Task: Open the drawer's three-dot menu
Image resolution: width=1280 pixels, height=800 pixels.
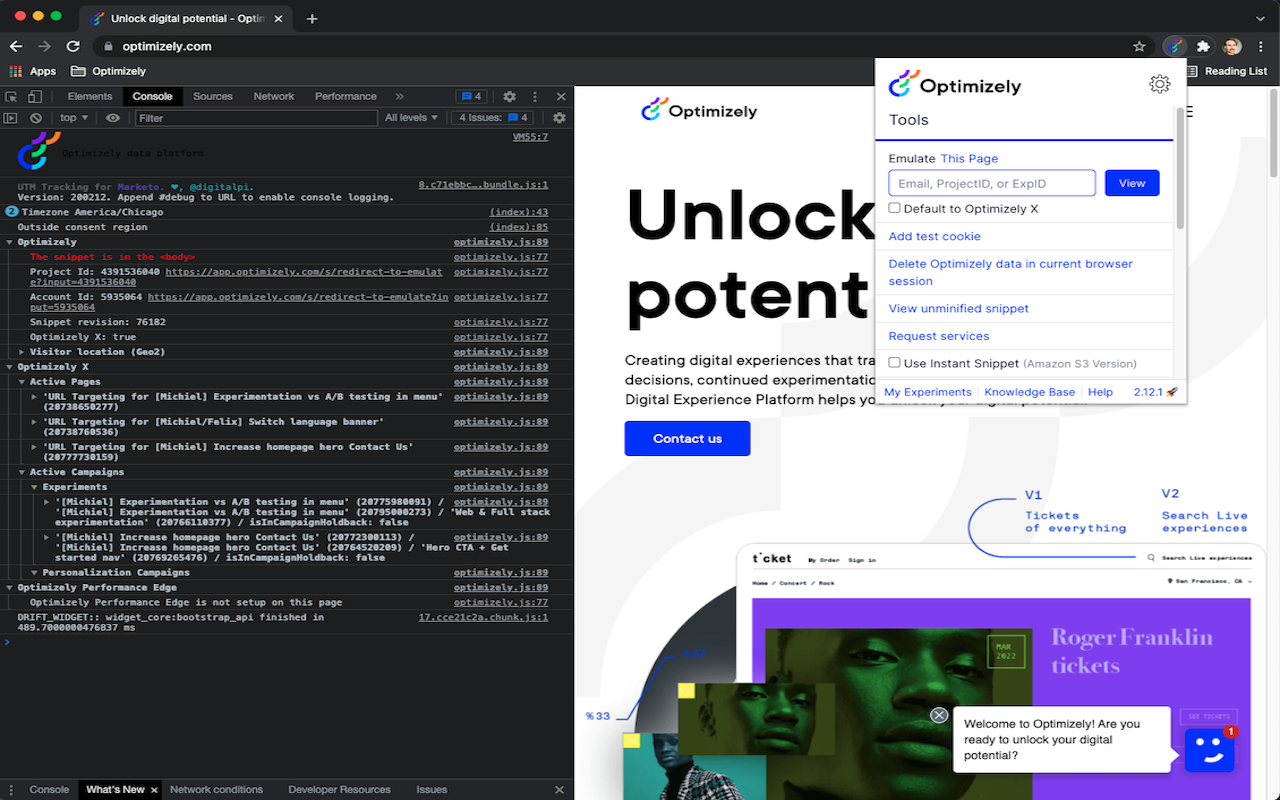Action: coord(11,790)
